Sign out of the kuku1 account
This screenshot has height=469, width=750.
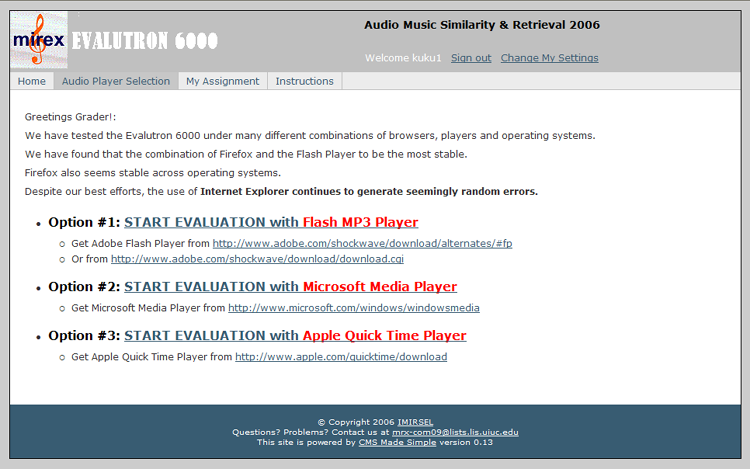[471, 58]
